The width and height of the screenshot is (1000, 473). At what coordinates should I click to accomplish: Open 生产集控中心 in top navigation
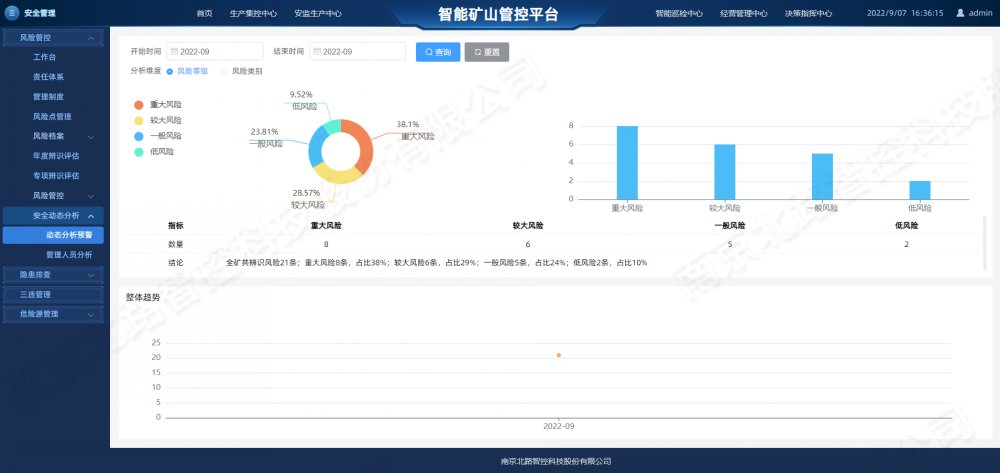tap(253, 14)
